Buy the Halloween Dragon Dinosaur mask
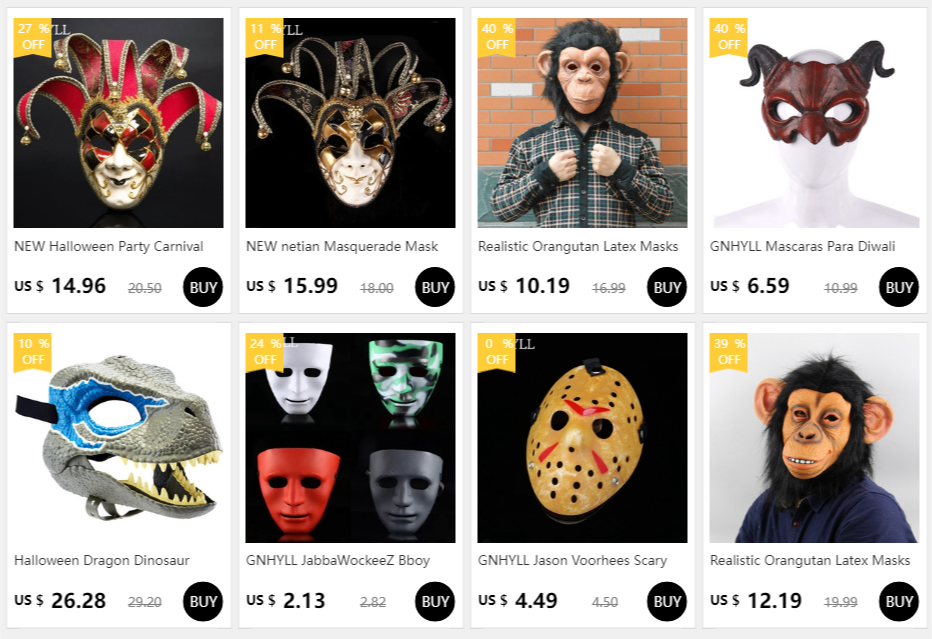Screen dimensions: 932x639 (x=203, y=601)
